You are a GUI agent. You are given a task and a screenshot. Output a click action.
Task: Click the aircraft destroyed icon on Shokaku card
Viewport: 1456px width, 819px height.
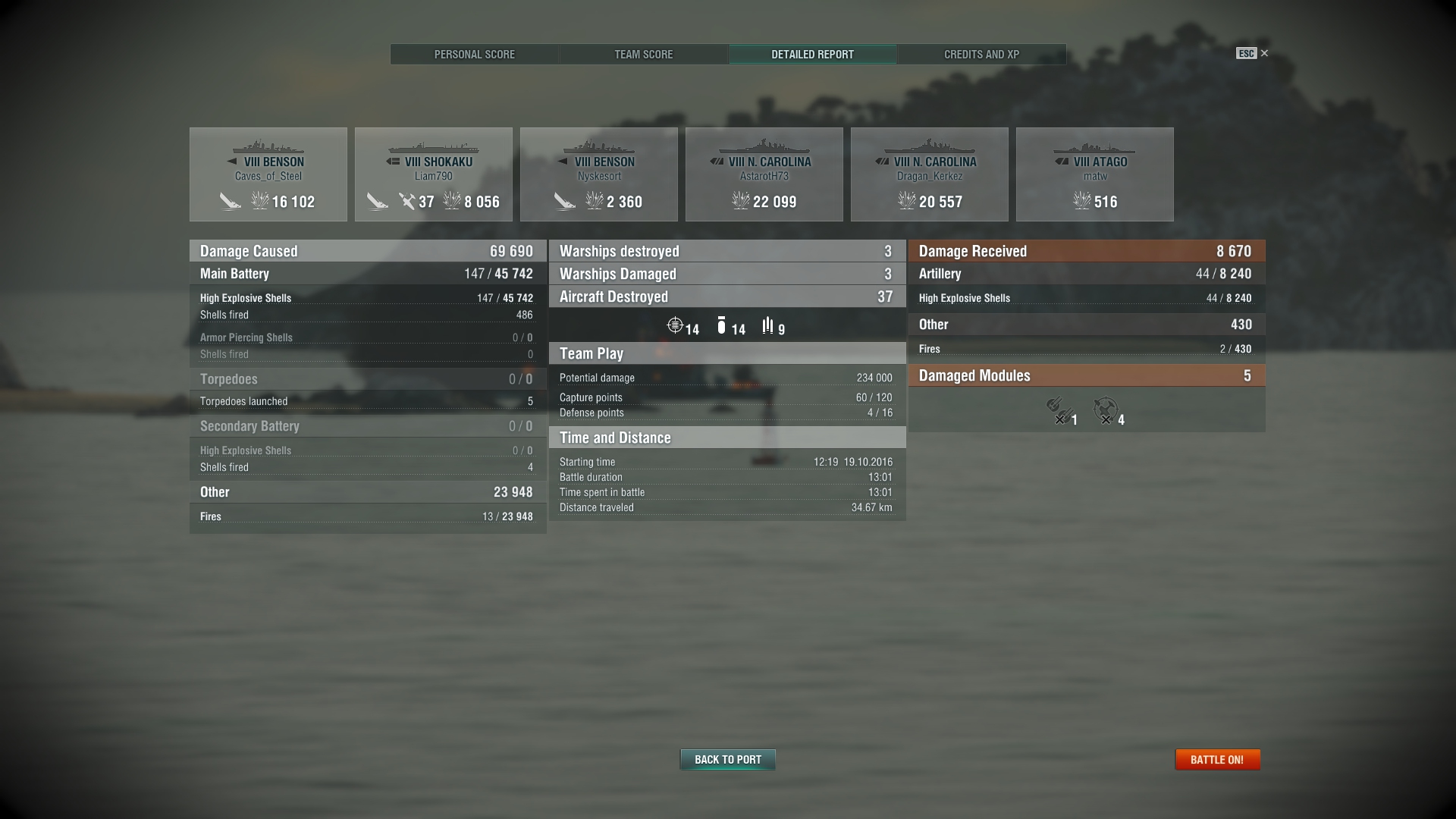(x=407, y=201)
